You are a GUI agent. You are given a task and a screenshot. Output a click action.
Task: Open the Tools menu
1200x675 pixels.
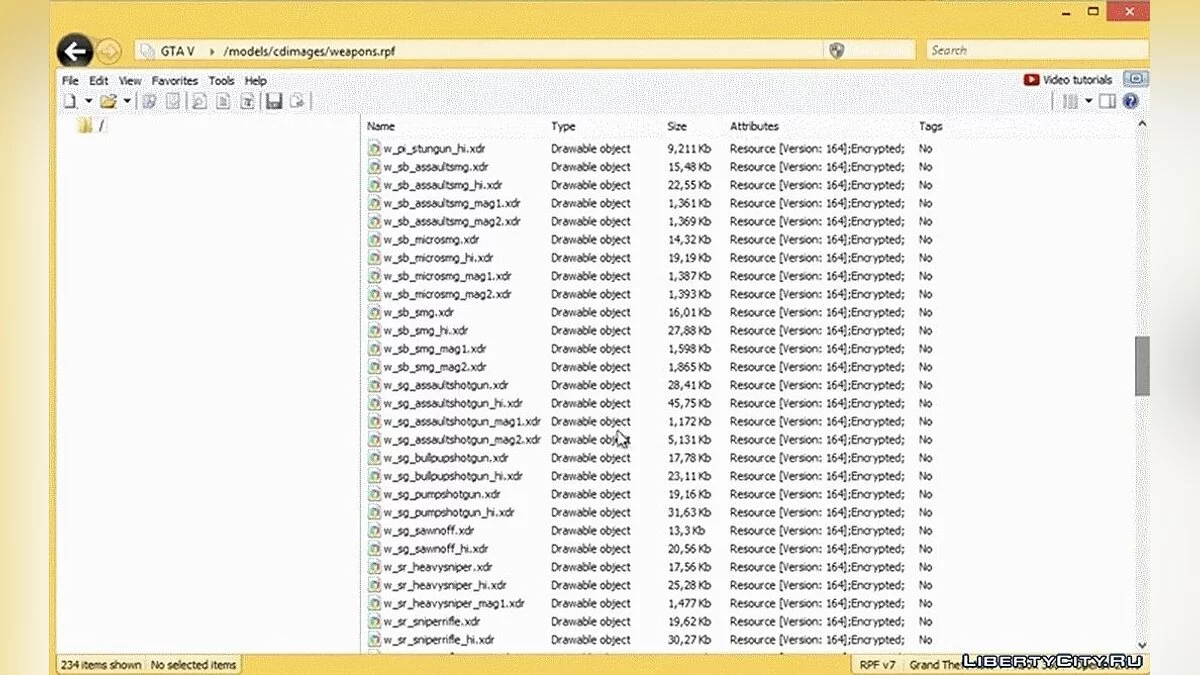(x=221, y=80)
